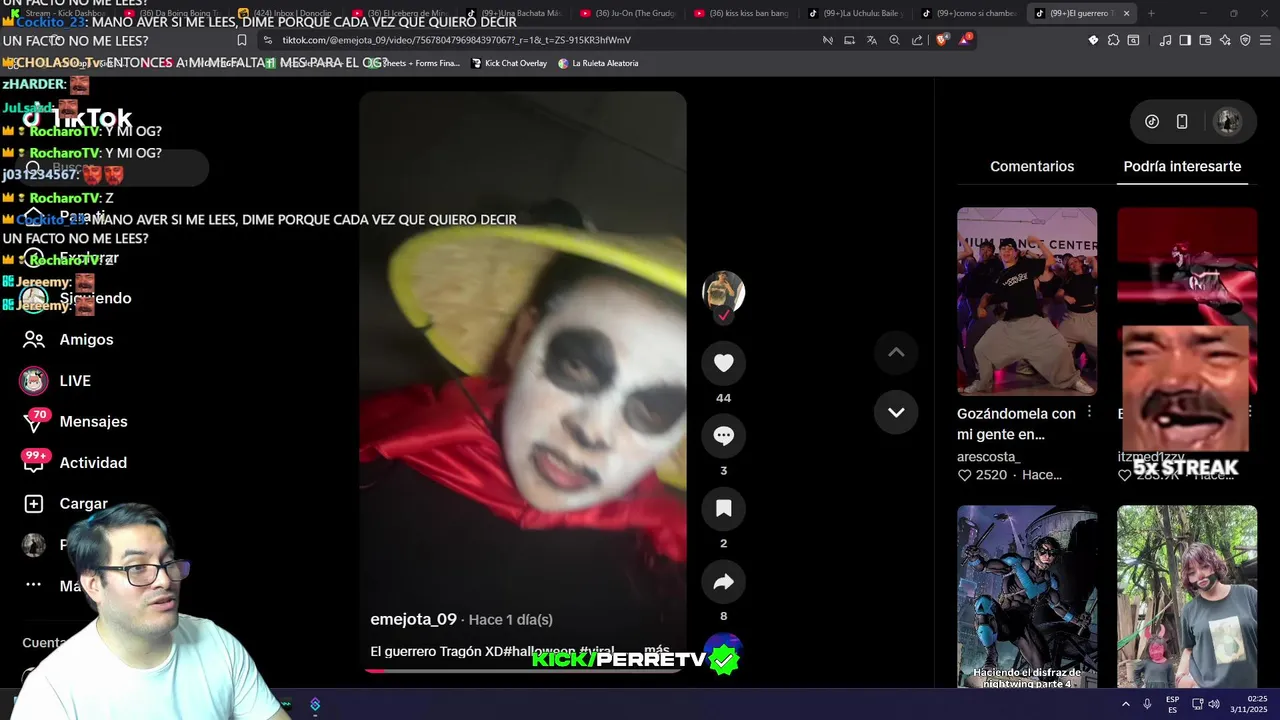Open the zoom magnifier icon in address bar

click(x=894, y=40)
